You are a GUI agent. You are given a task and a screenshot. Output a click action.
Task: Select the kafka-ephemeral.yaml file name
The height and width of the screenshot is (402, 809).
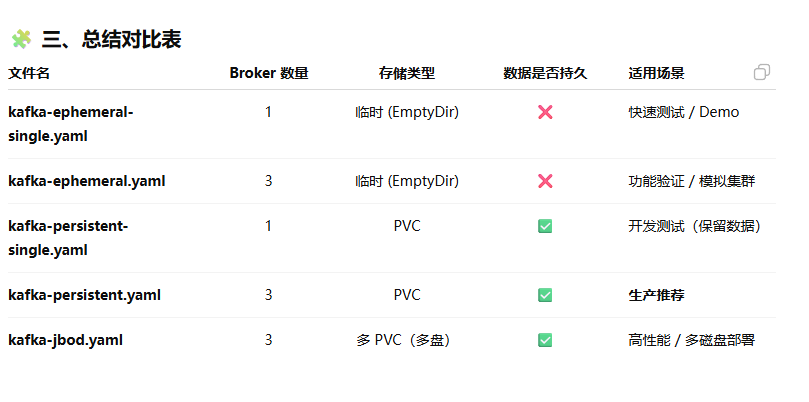coord(87,181)
